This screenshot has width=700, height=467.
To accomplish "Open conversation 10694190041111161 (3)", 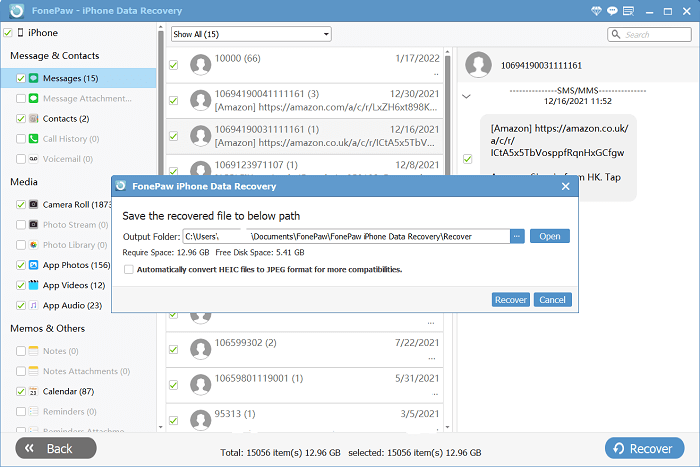I will click(x=304, y=100).
